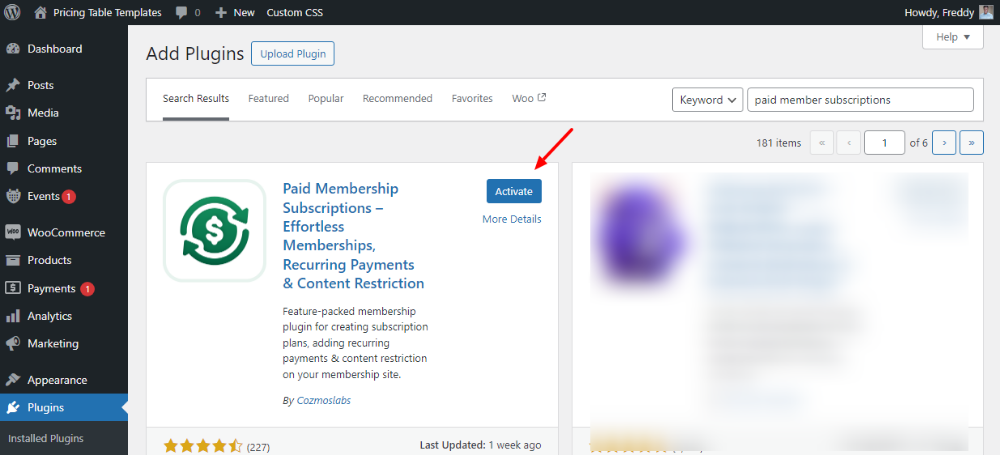This screenshot has width=1000, height=455.
Task: Click the star rating of Paid Membership Subscriptions
Action: tap(203, 446)
